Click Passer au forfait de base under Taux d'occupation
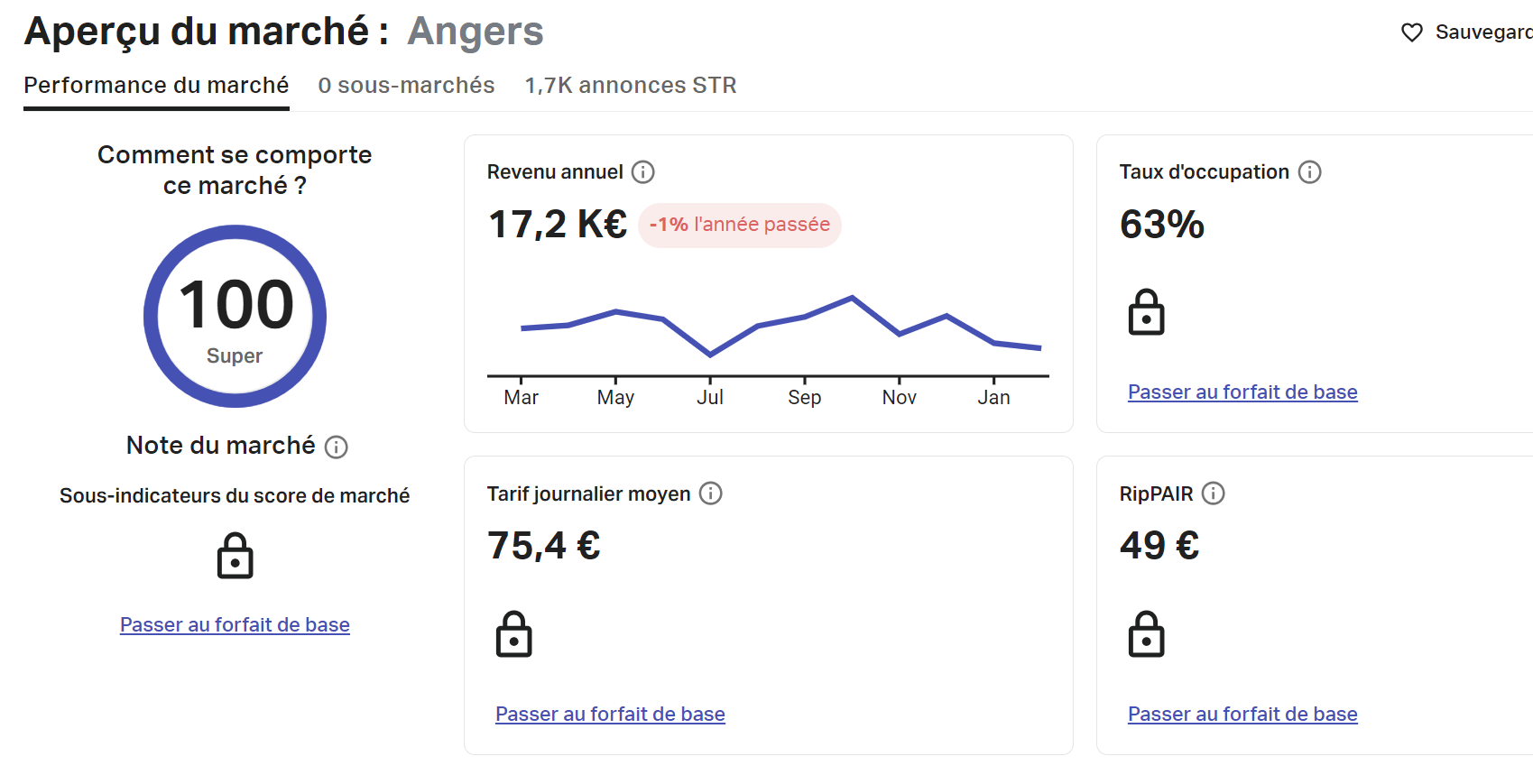This screenshot has width=1533, height=784. click(x=1242, y=392)
